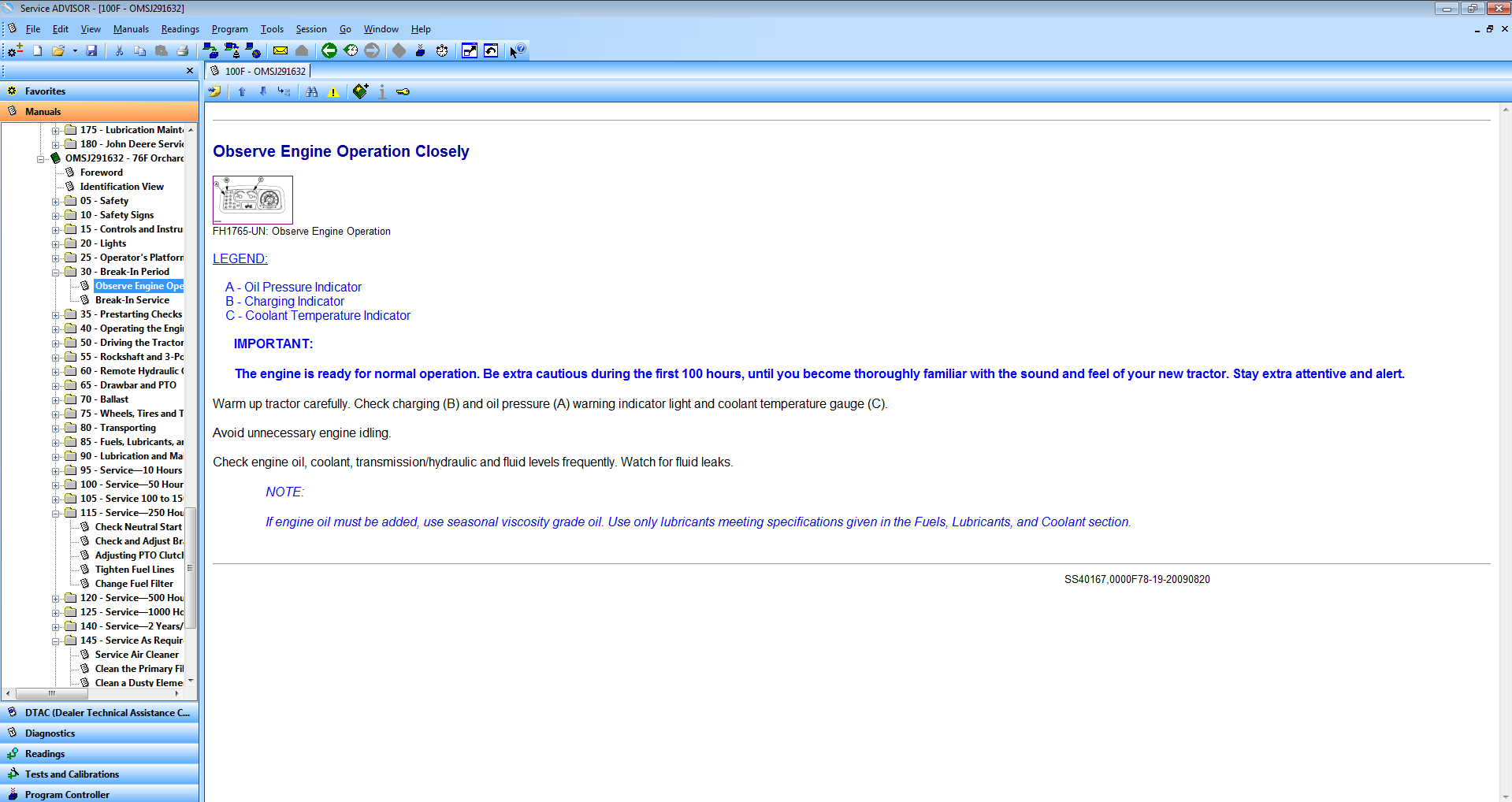This screenshot has height=802, width=1512.
Task: Open the DTAC panel
Action: (x=99, y=713)
